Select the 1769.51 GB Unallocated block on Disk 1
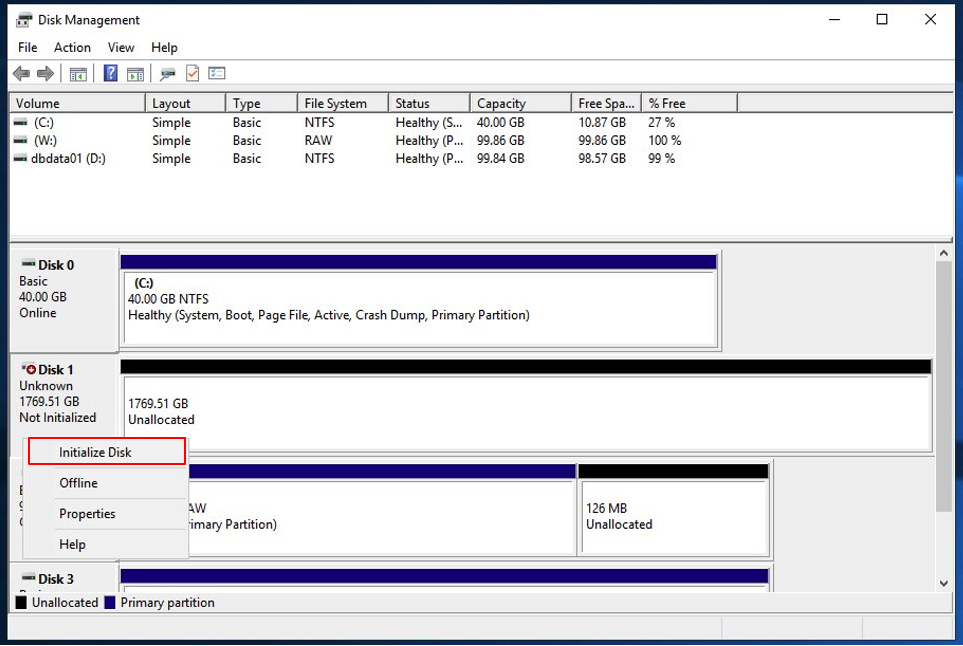The image size is (963, 646). 526,407
